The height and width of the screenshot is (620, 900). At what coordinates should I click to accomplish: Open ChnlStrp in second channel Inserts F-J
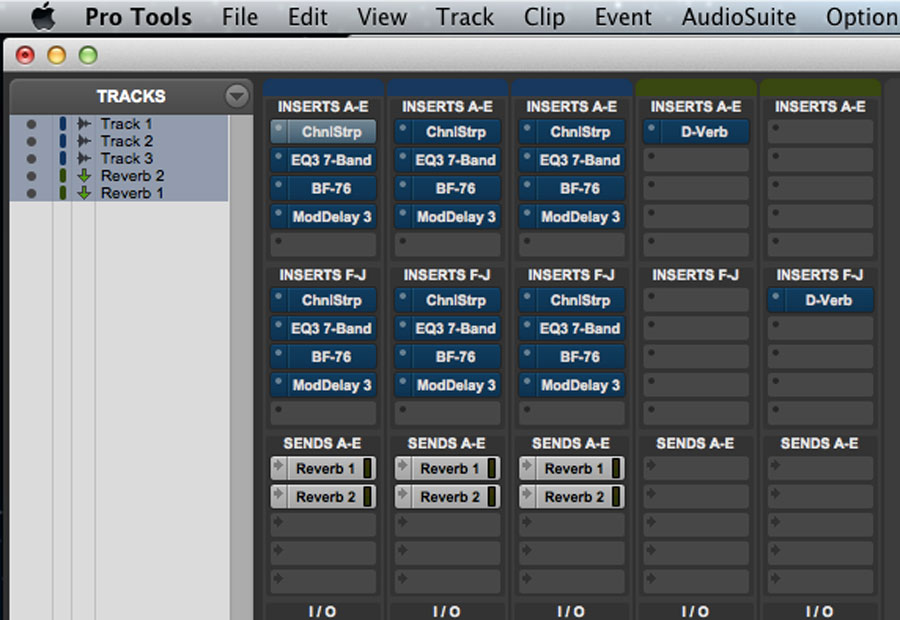pyautogui.click(x=456, y=300)
